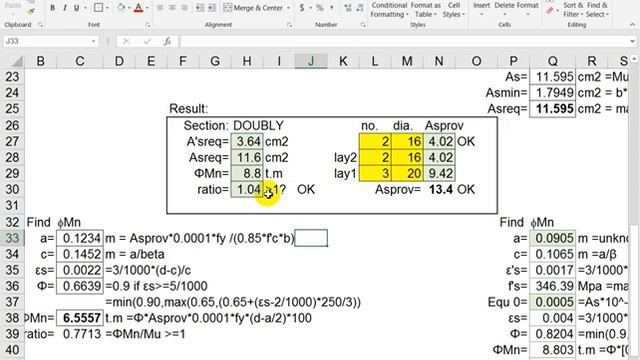The width and height of the screenshot is (640, 360).
Task: Click the section type text DOUBLY
Action: [258, 126]
